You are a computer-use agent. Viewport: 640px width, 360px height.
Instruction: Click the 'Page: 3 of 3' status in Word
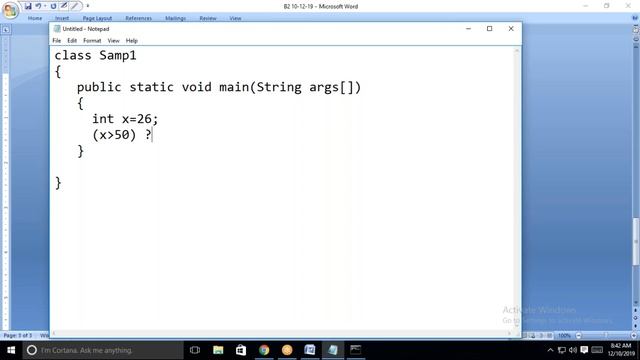pyautogui.click(x=17, y=336)
